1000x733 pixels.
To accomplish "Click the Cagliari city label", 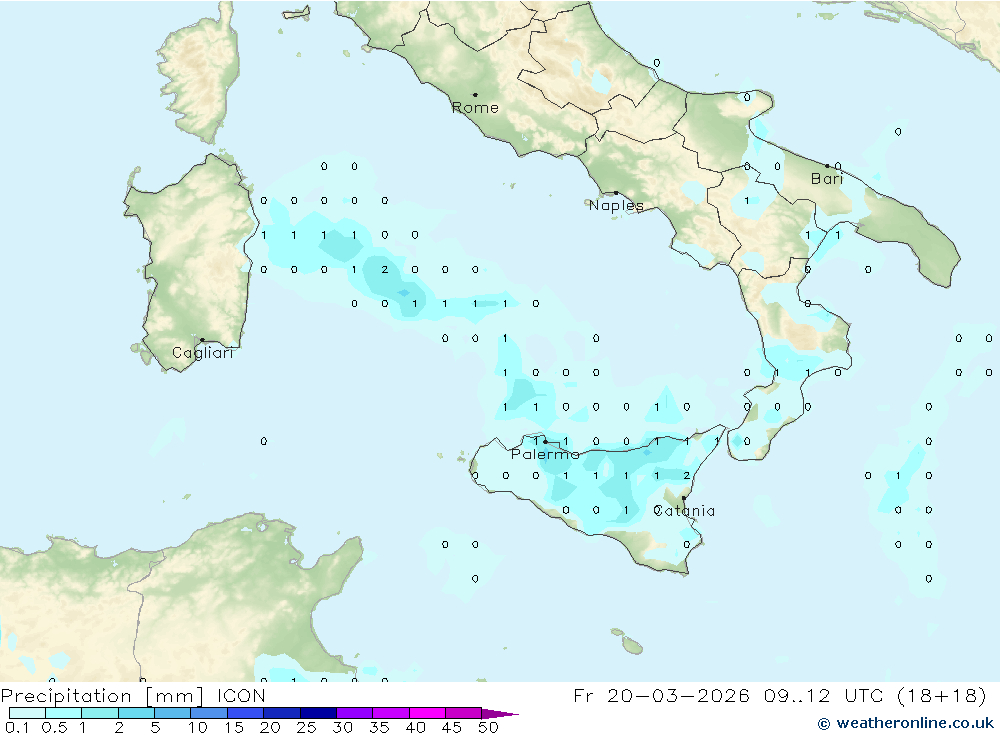I will 203,353.
